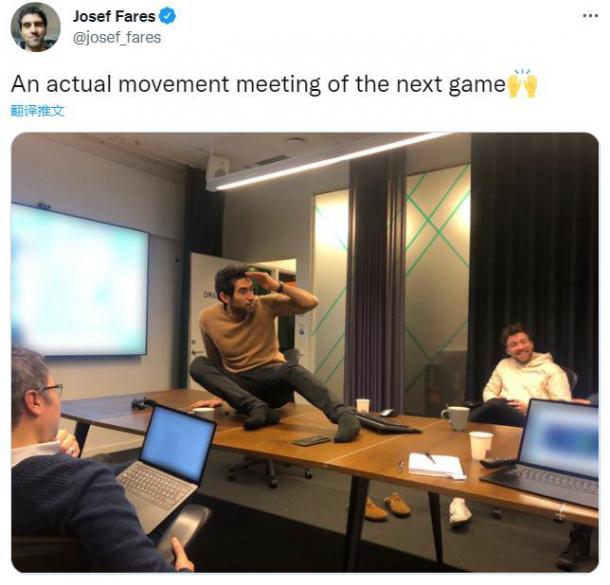This screenshot has height=585, width=610.
Task: Click the raised hands emoji in tweet
Action: [522, 83]
